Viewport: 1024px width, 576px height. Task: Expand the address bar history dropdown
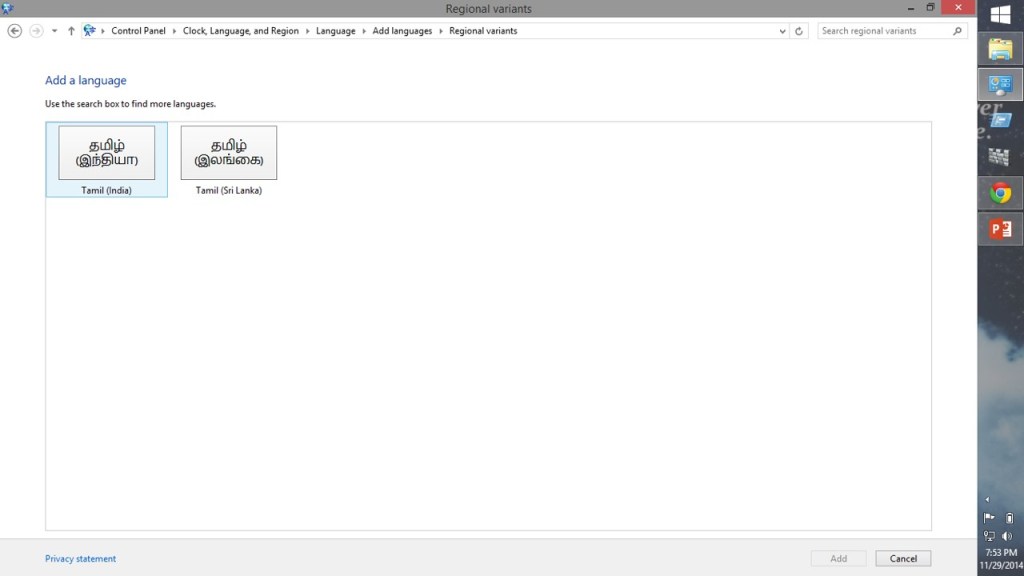[x=782, y=31]
